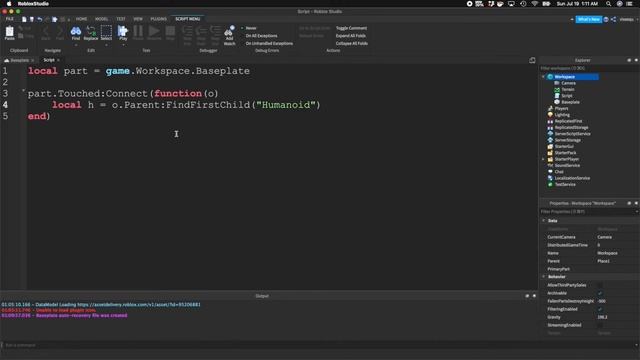Switch to the HOME ribbon tab
The width and height of the screenshot is (640, 360).
(81, 19)
